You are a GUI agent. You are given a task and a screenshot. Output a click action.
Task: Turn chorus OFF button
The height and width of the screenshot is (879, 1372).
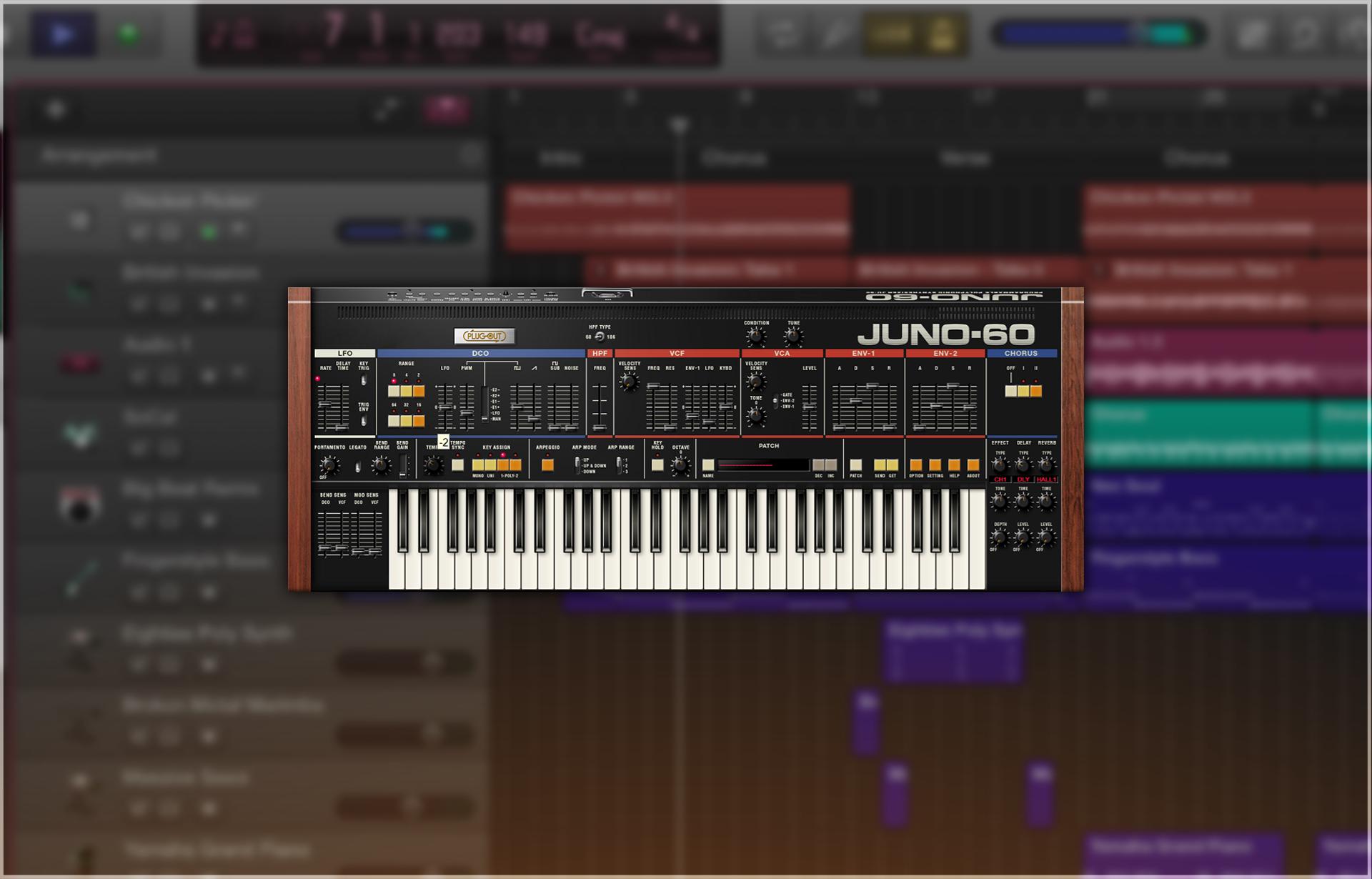coord(1010,391)
